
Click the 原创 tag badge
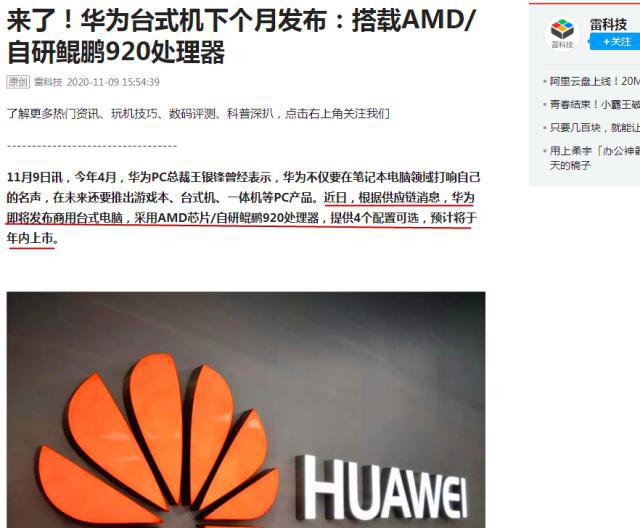18,82
